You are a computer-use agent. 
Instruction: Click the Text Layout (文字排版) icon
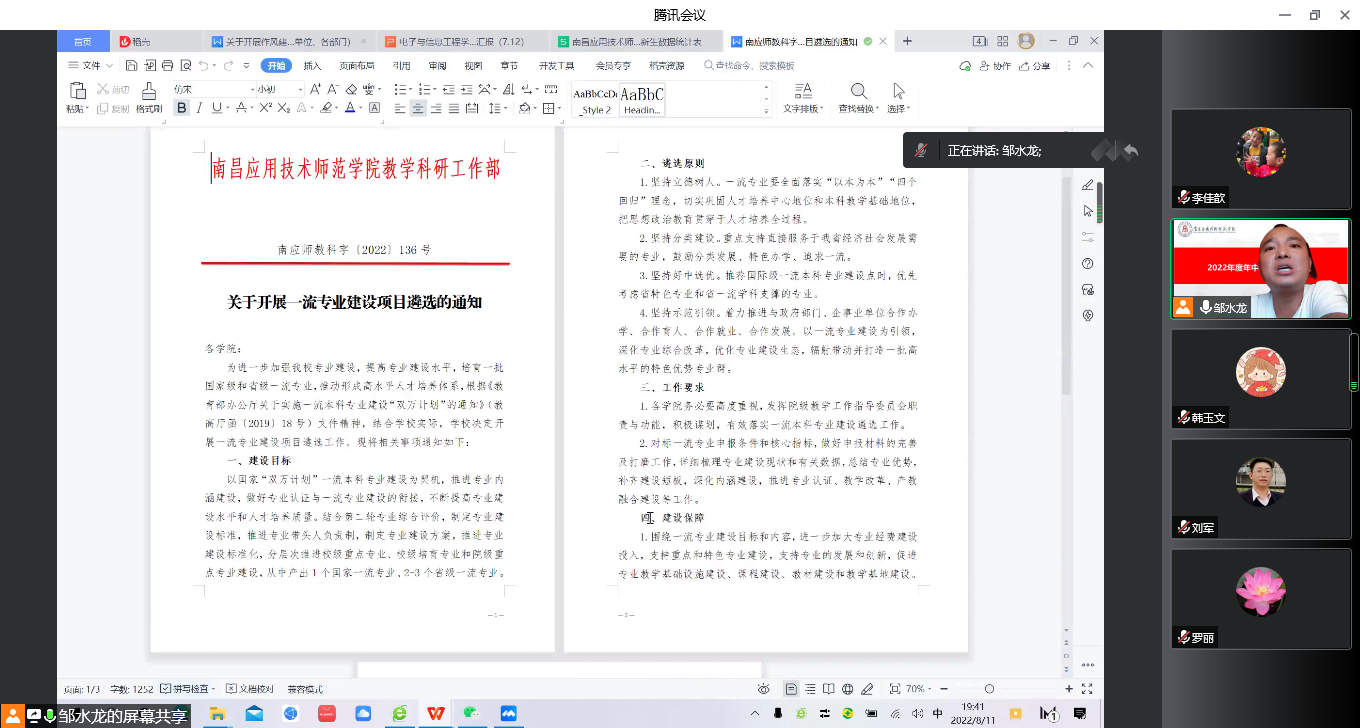[x=802, y=91]
